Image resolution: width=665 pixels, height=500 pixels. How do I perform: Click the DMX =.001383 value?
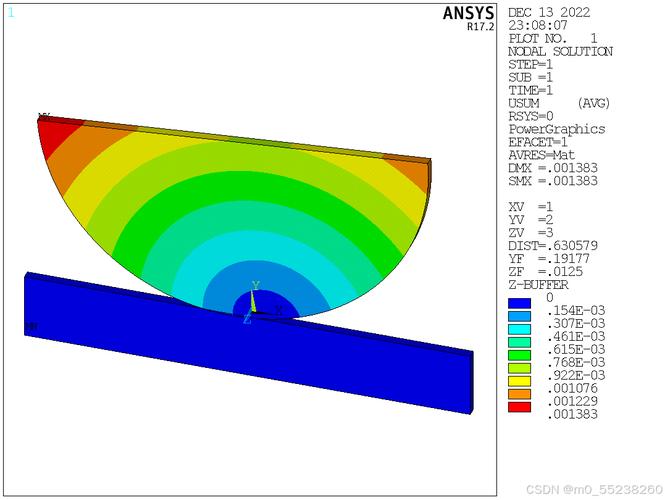click(553, 168)
